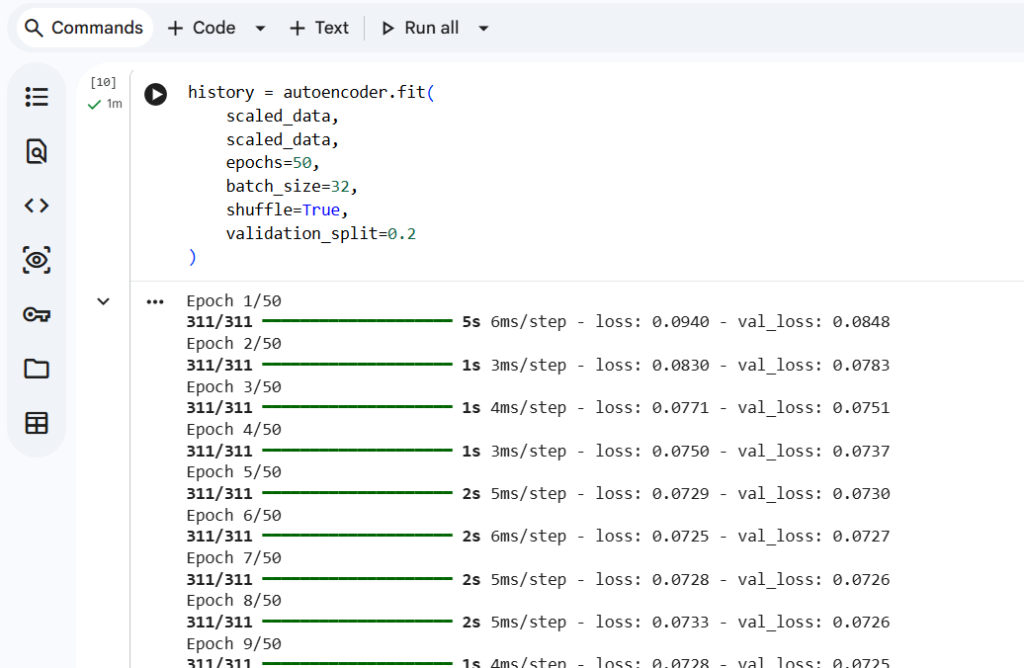Image resolution: width=1024 pixels, height=668 pixels.
Task: Collapse the cell output with the chevron
Action: click(x=103, y=301)
